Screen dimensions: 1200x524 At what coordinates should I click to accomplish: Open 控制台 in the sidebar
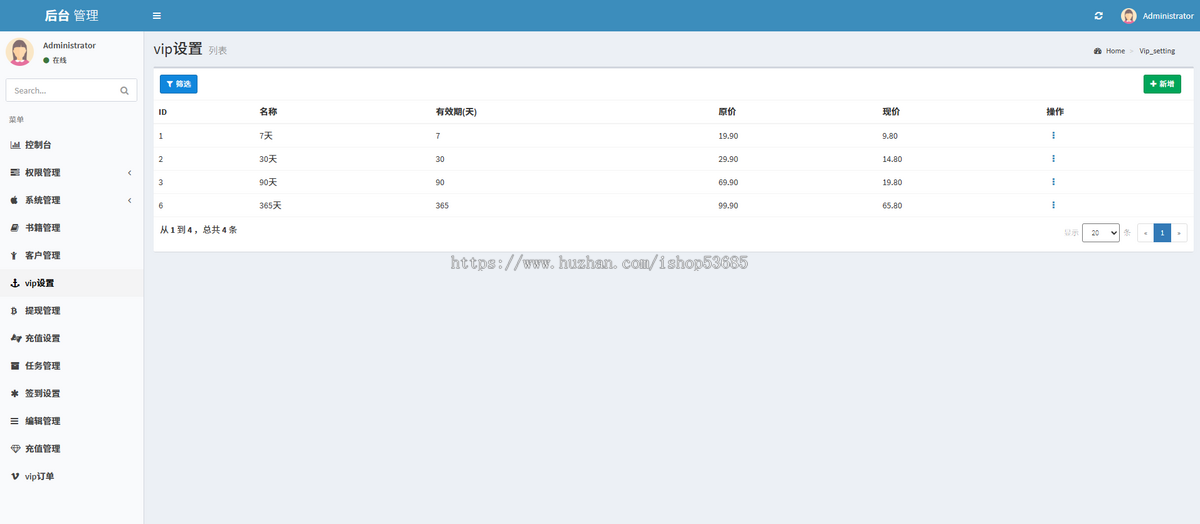38,145
